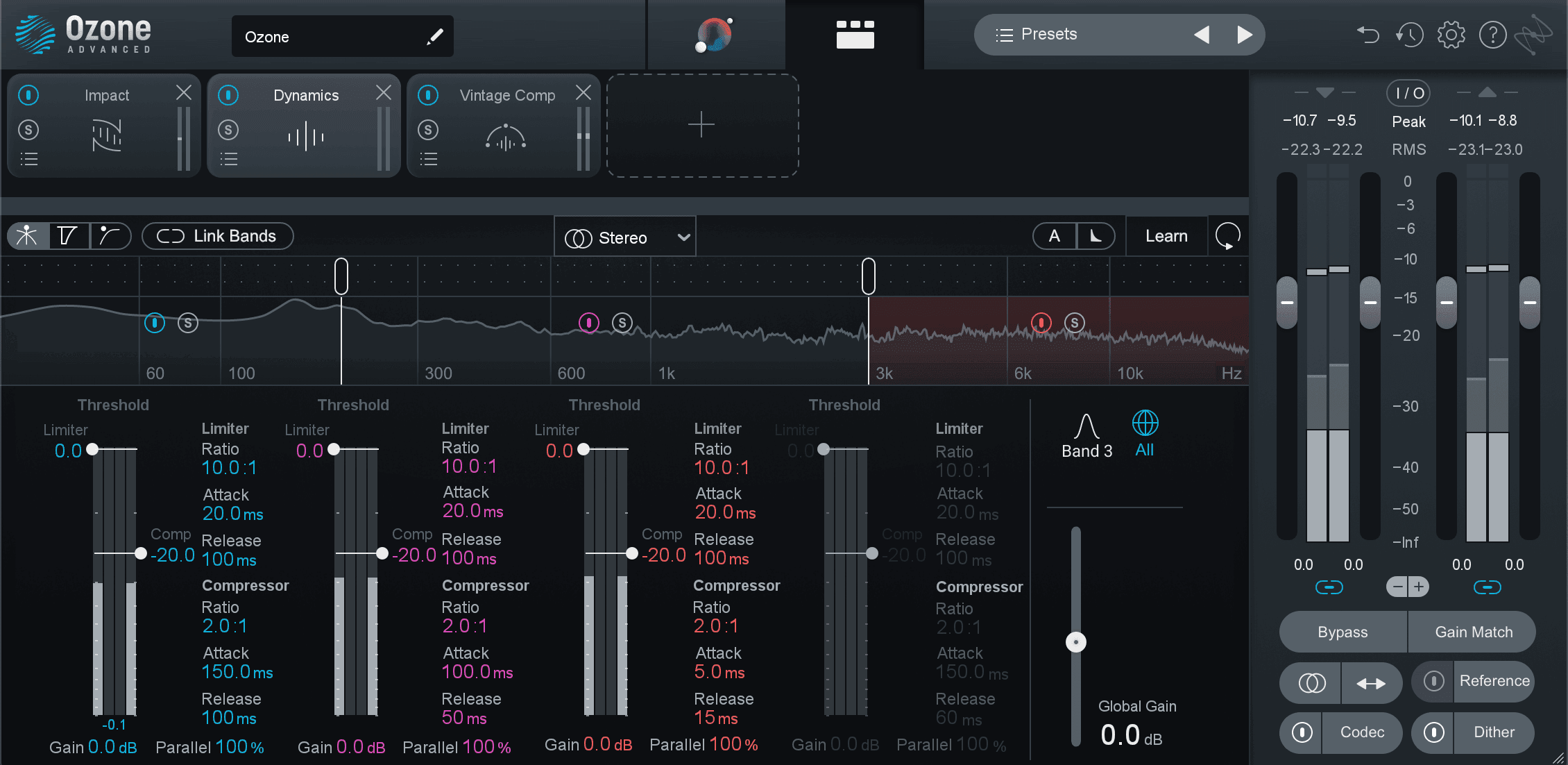Open the undo history clock icon
Screen dimensions: 1568x765
[1409, 35]
